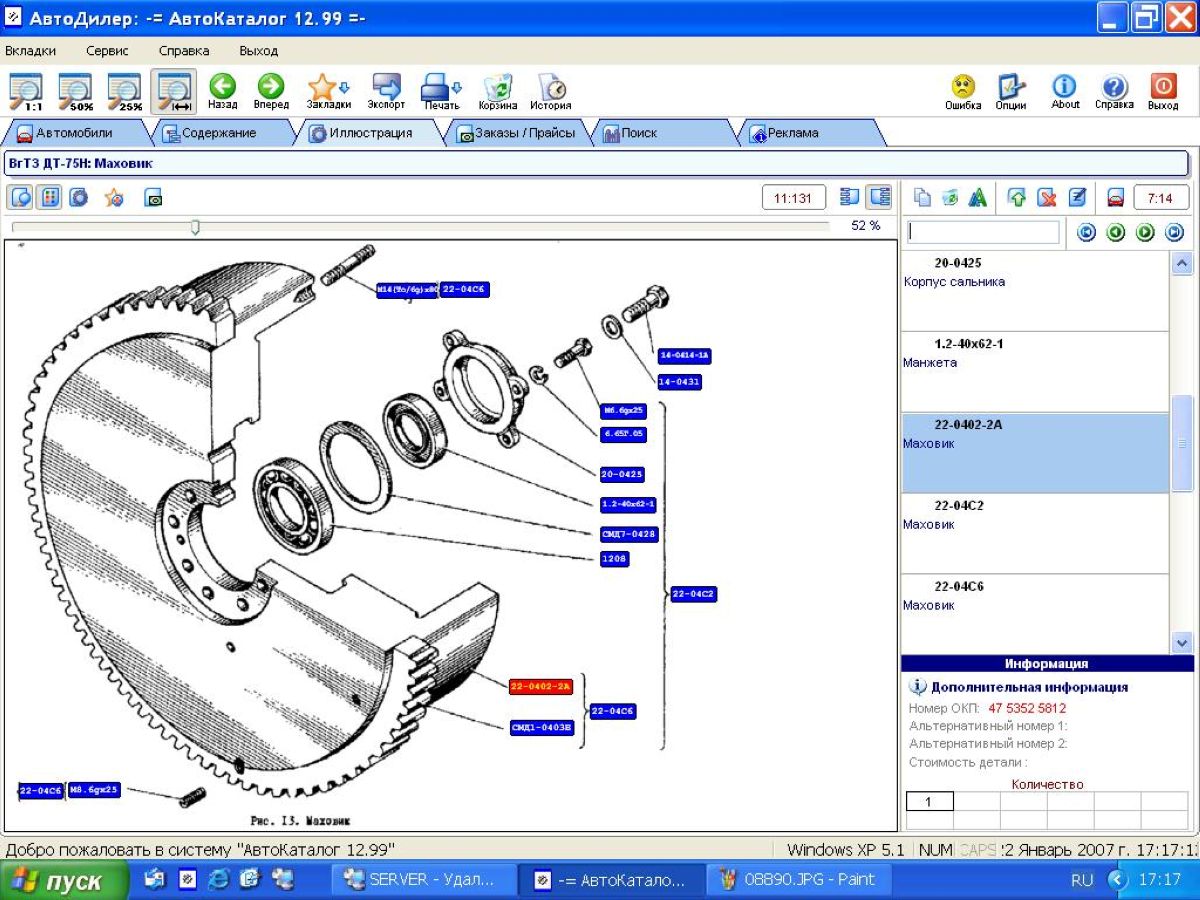Report a problem via Ошибка icon
The height and width of the screenshot is (900, 1200).
click(x=963, y=90)
